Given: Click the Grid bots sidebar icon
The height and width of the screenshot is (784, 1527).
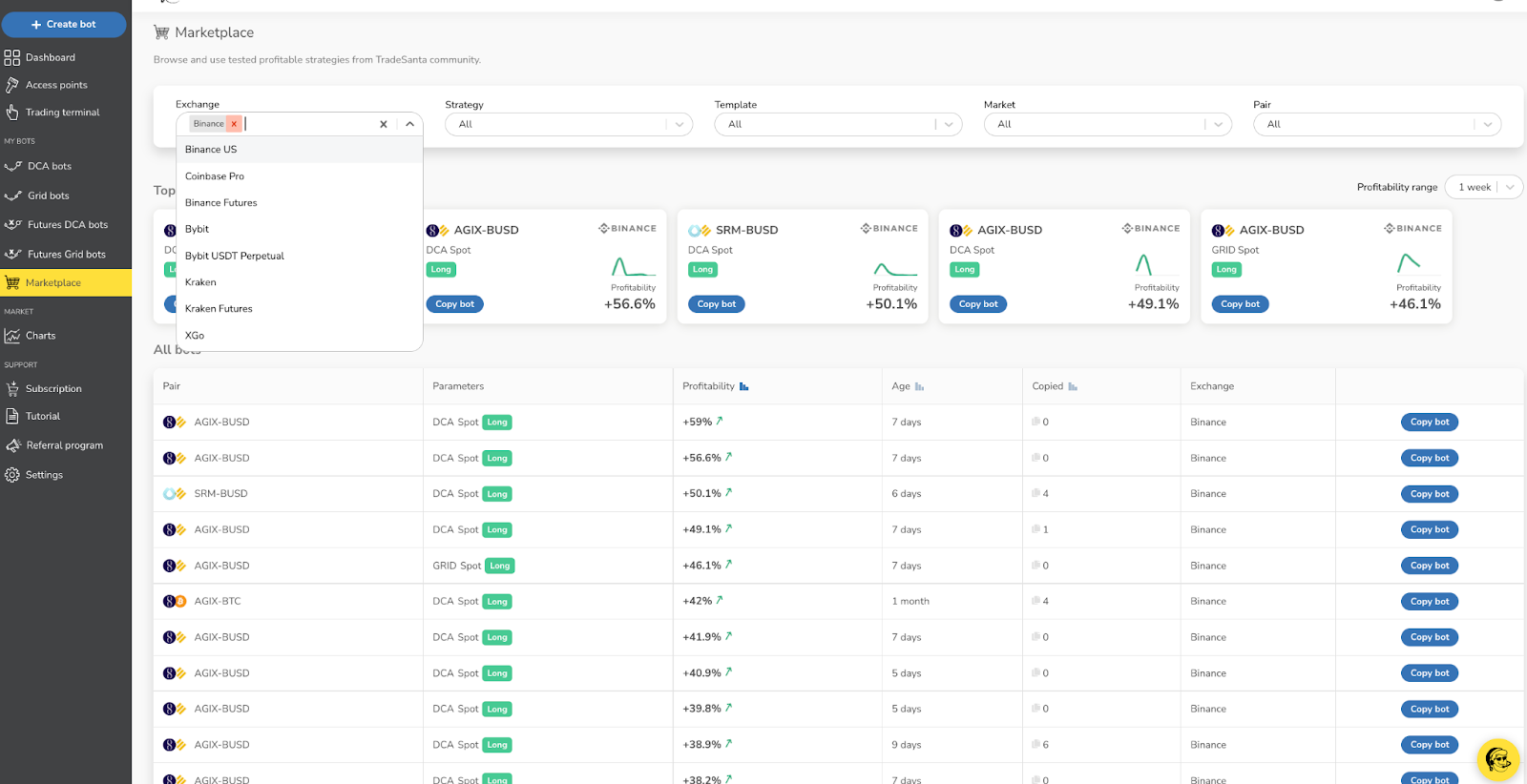Looking at the screenshot, I should (12, 196).
